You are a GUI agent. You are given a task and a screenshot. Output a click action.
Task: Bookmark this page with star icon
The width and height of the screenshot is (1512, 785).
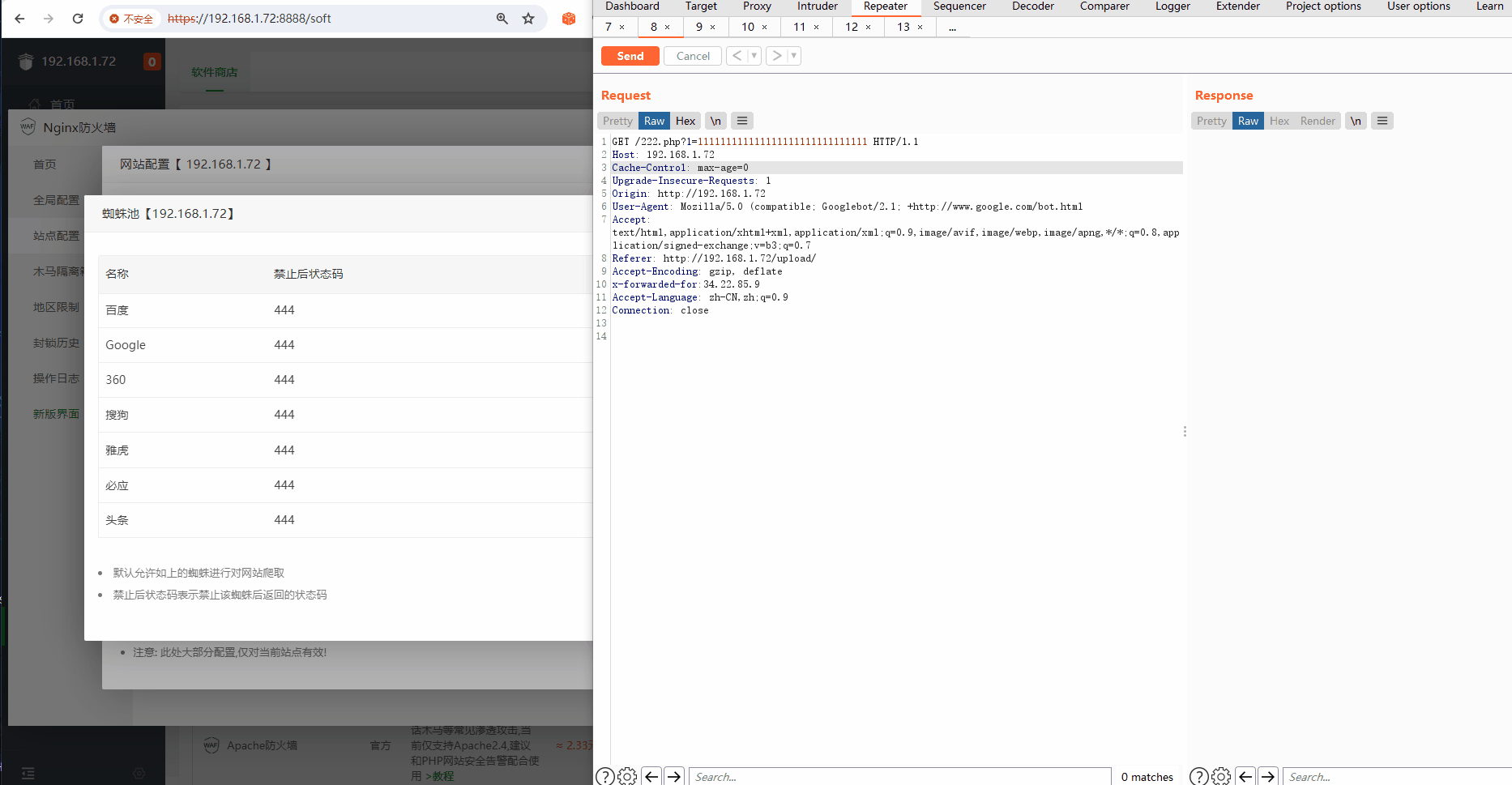pyautogui.click(x=528, y=19)
